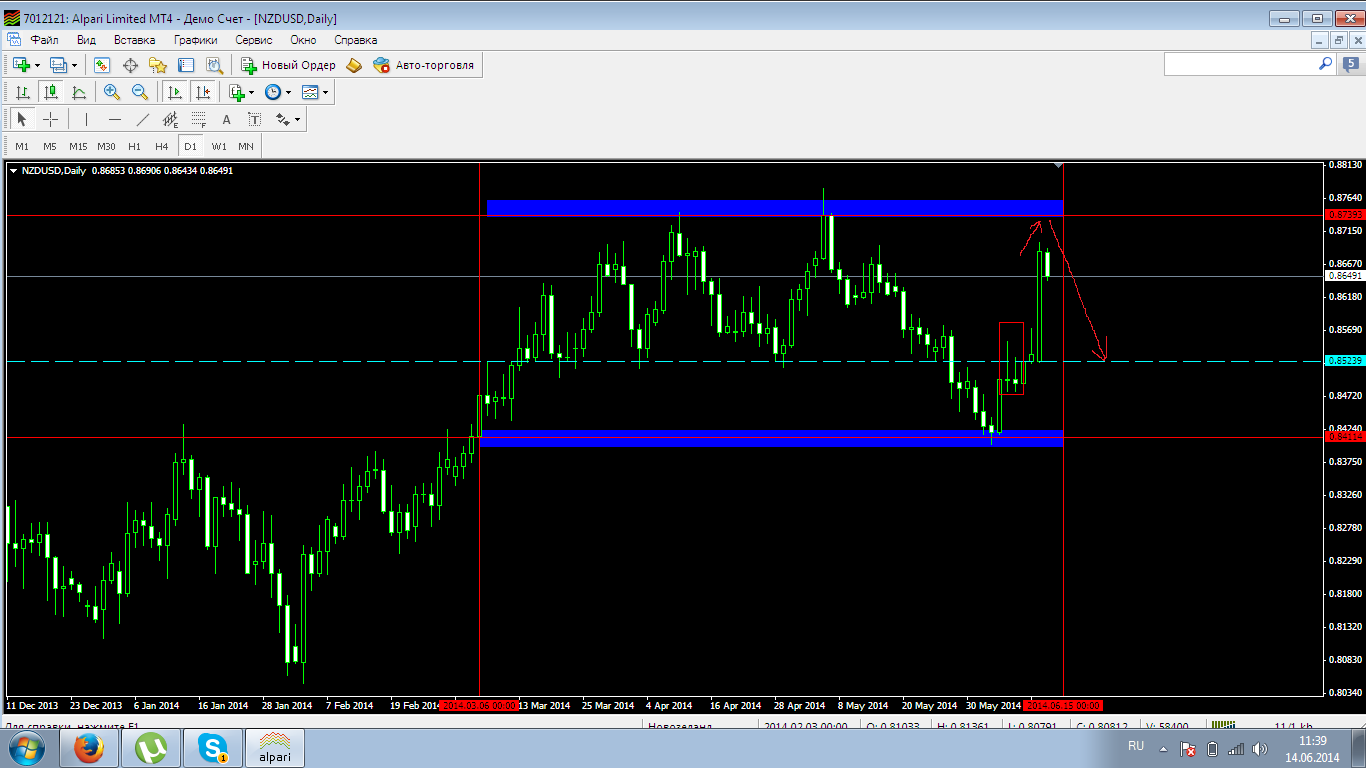Open the Data Window crosshair icon
The width and height of the screenshot is (1366, 768).
[130, 65]
